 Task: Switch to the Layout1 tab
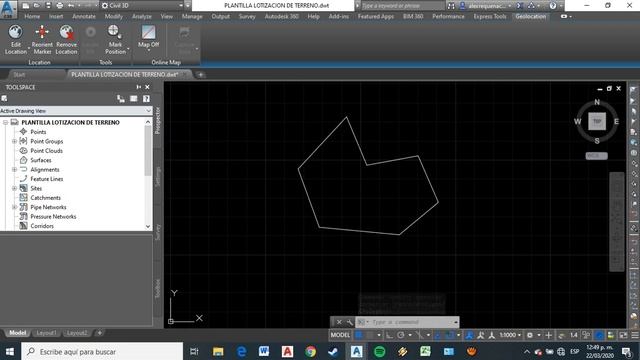[x=46, y=333]
